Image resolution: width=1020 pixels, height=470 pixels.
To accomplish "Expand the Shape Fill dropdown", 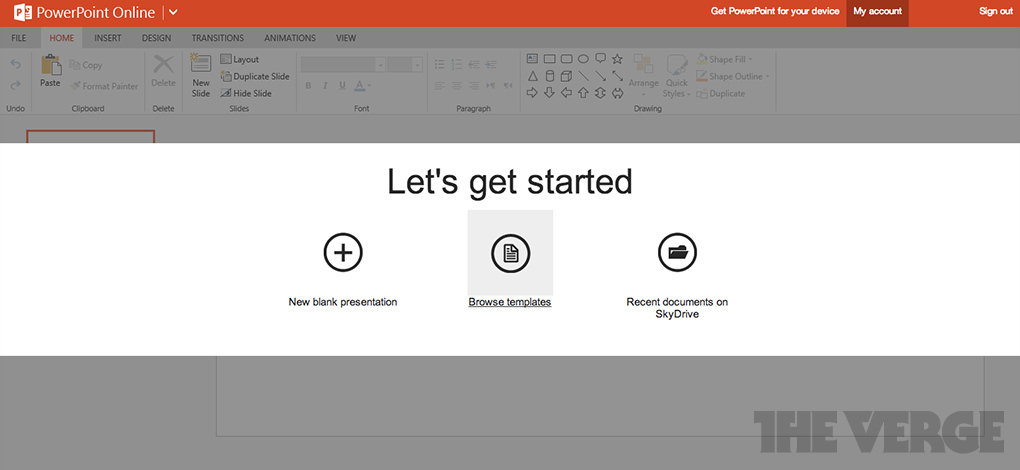I will point(752,59).
